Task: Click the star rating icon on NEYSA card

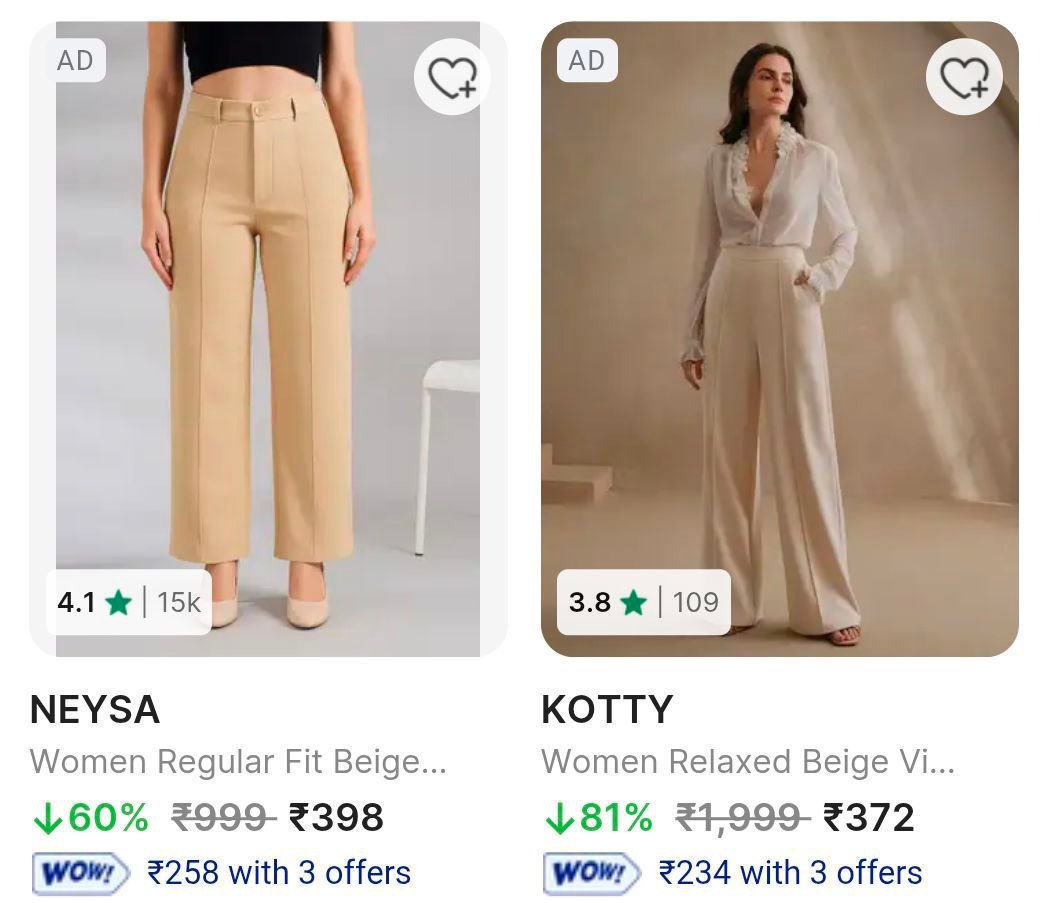Action: [120, 604]
